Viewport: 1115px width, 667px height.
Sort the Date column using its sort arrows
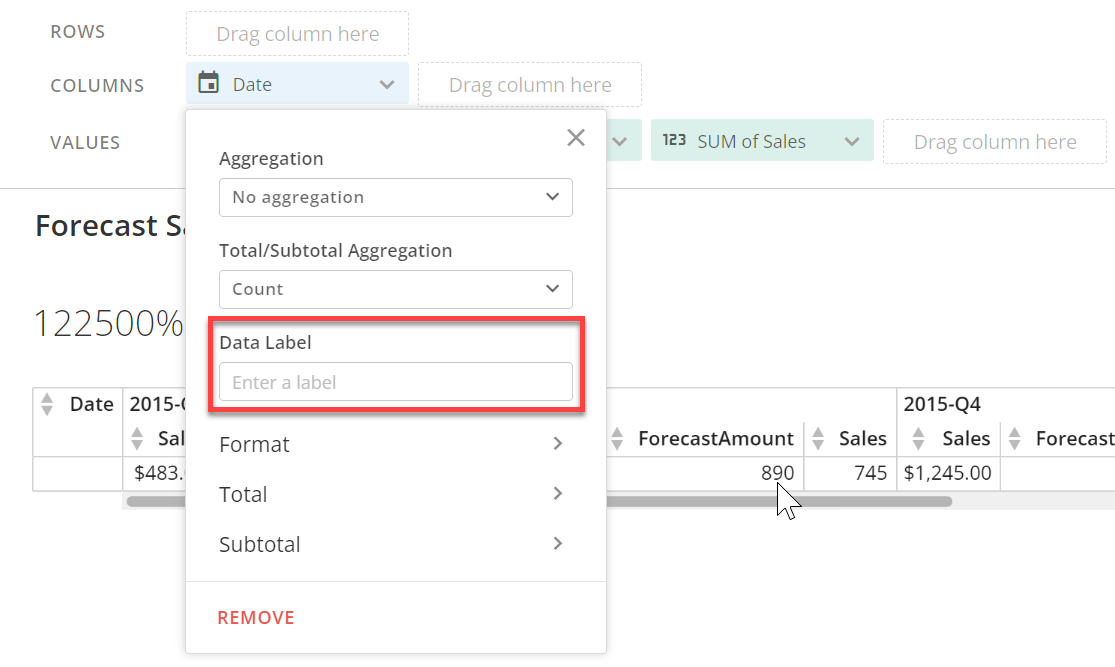click(x=47, y=404)
